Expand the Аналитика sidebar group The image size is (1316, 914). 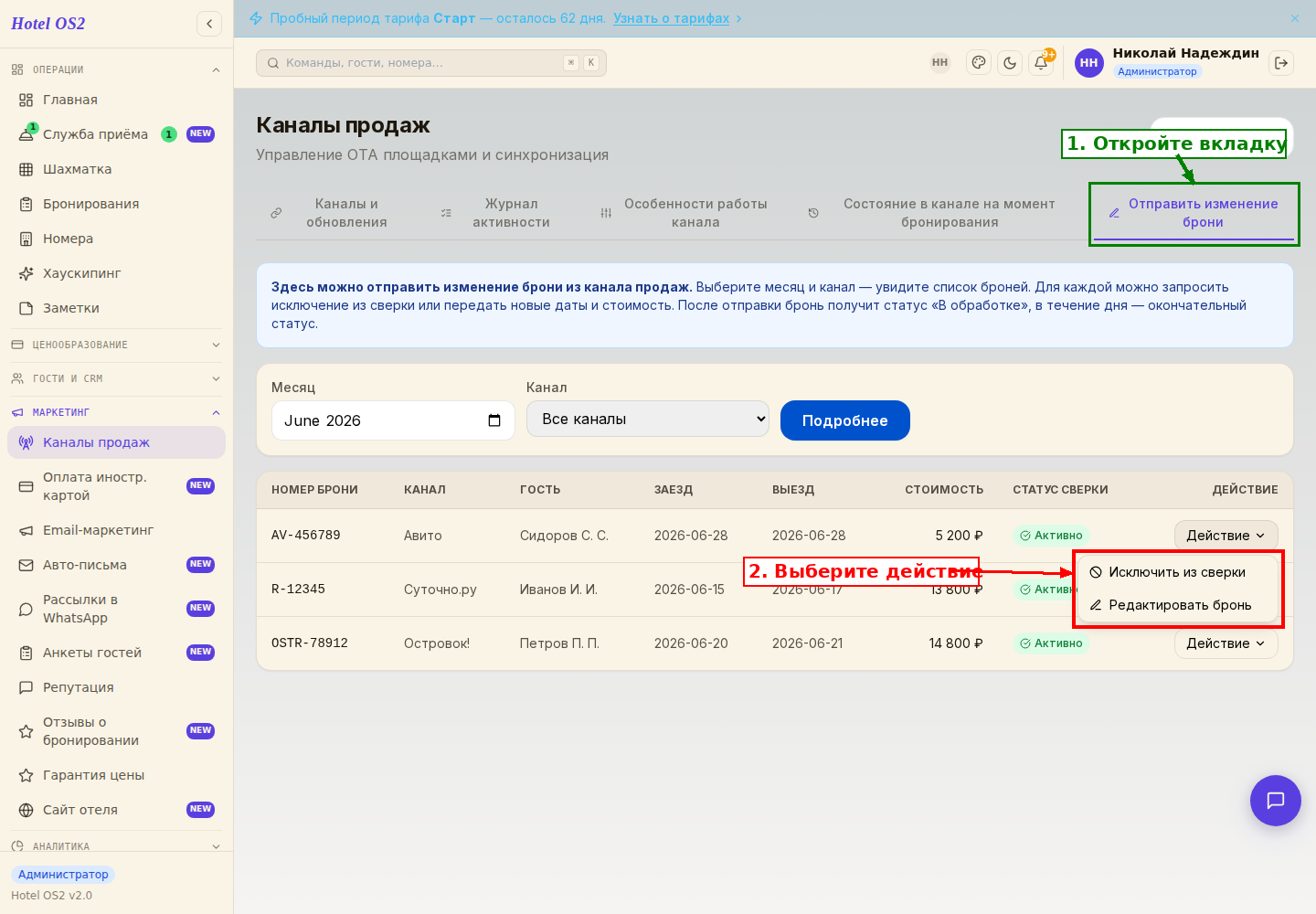116,845
